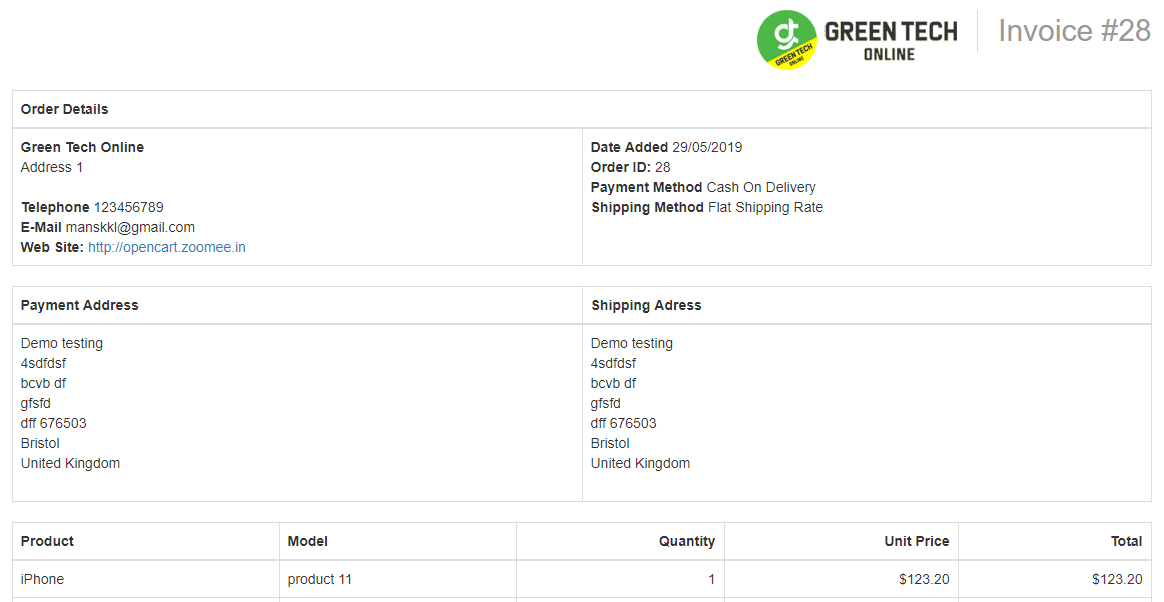Click the manskkl@gmail.com email text
This screenshot has width=1164, height=602.
click(x=130, y=227)
